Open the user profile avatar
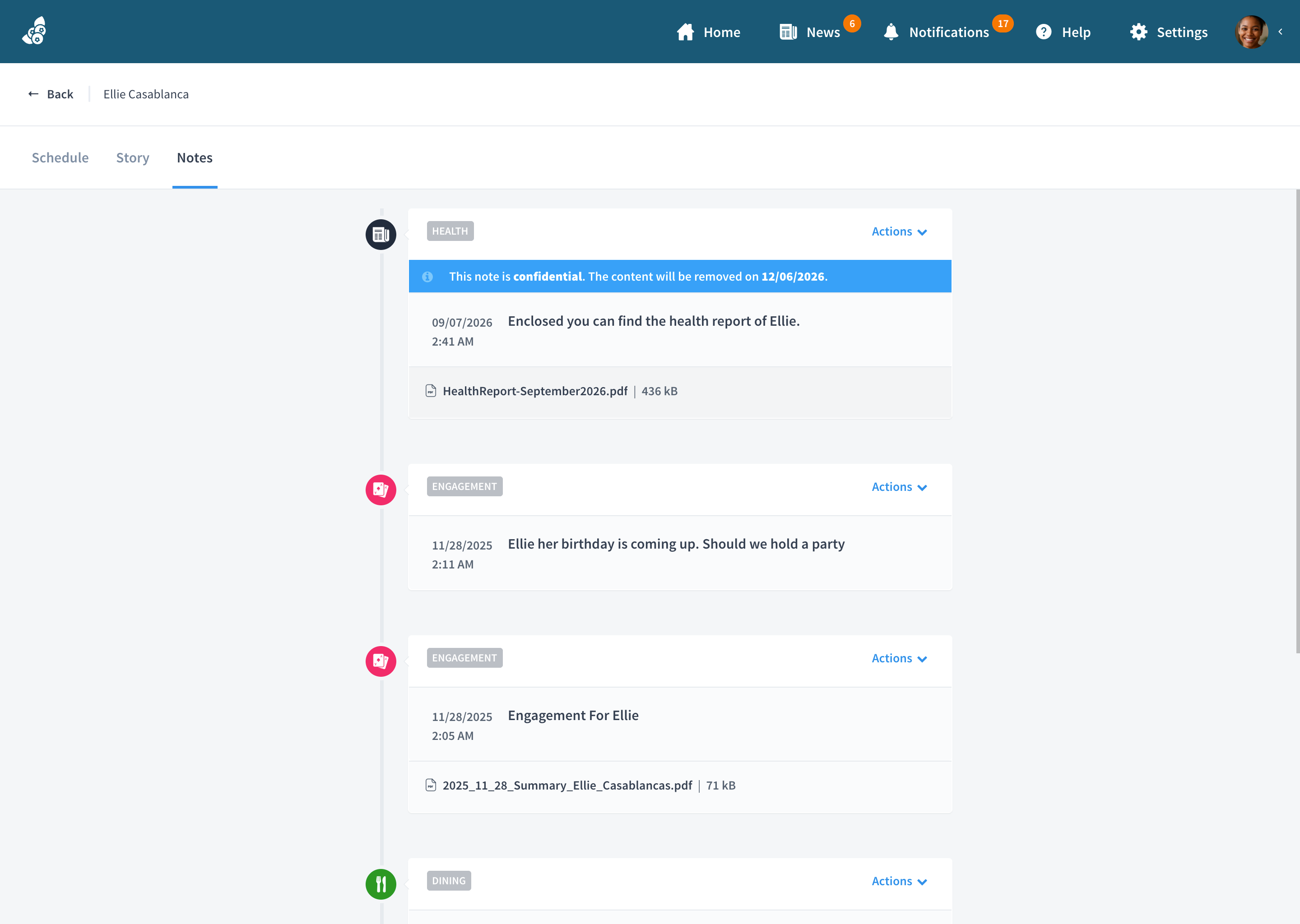Viewport: 1300px width, 924px height. point(1251,32)
